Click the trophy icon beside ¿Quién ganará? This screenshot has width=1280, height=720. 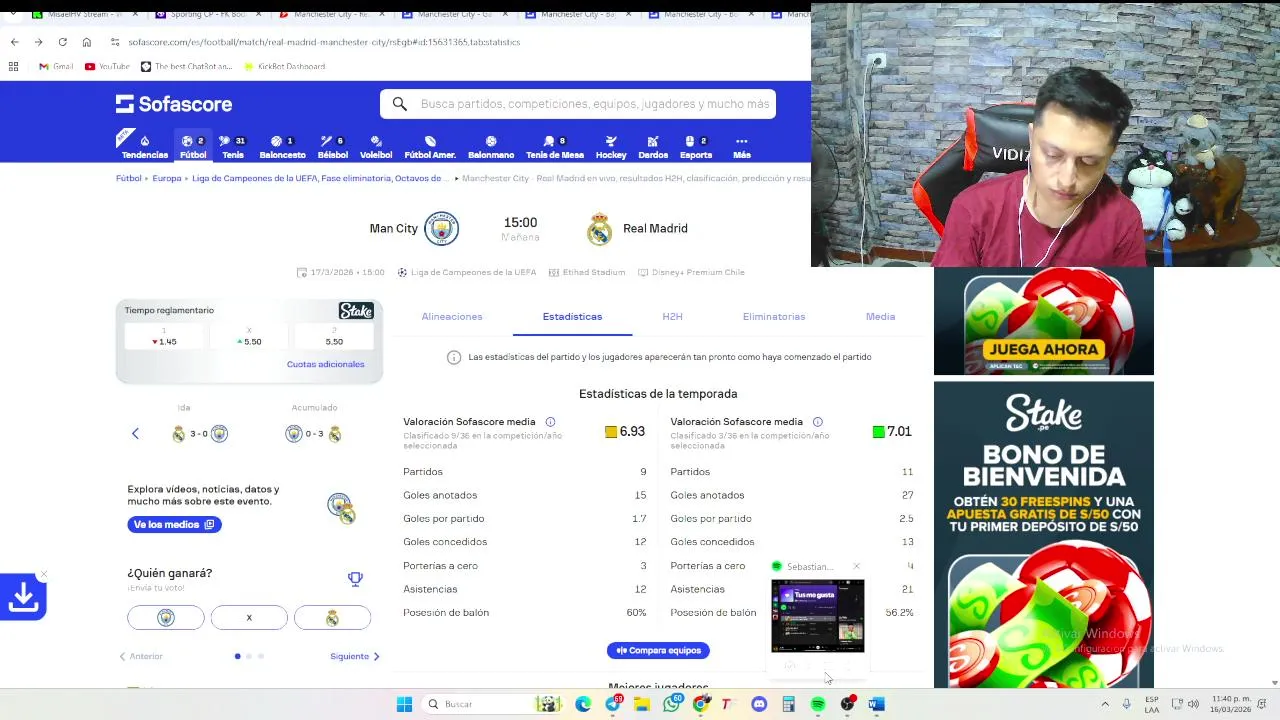[355, 579]
